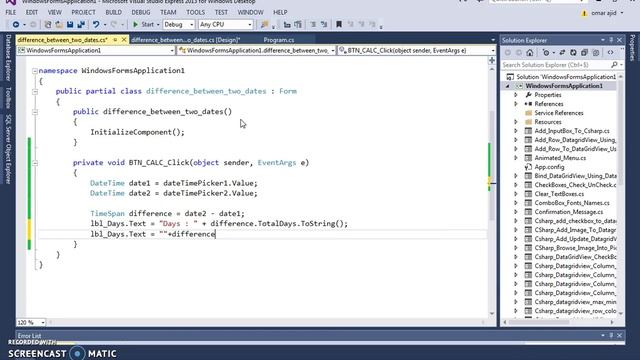The image size is (640, 360).
Task: Click the Collapse All icon in Solution Explorer
Action: click(x=584, y=53)
